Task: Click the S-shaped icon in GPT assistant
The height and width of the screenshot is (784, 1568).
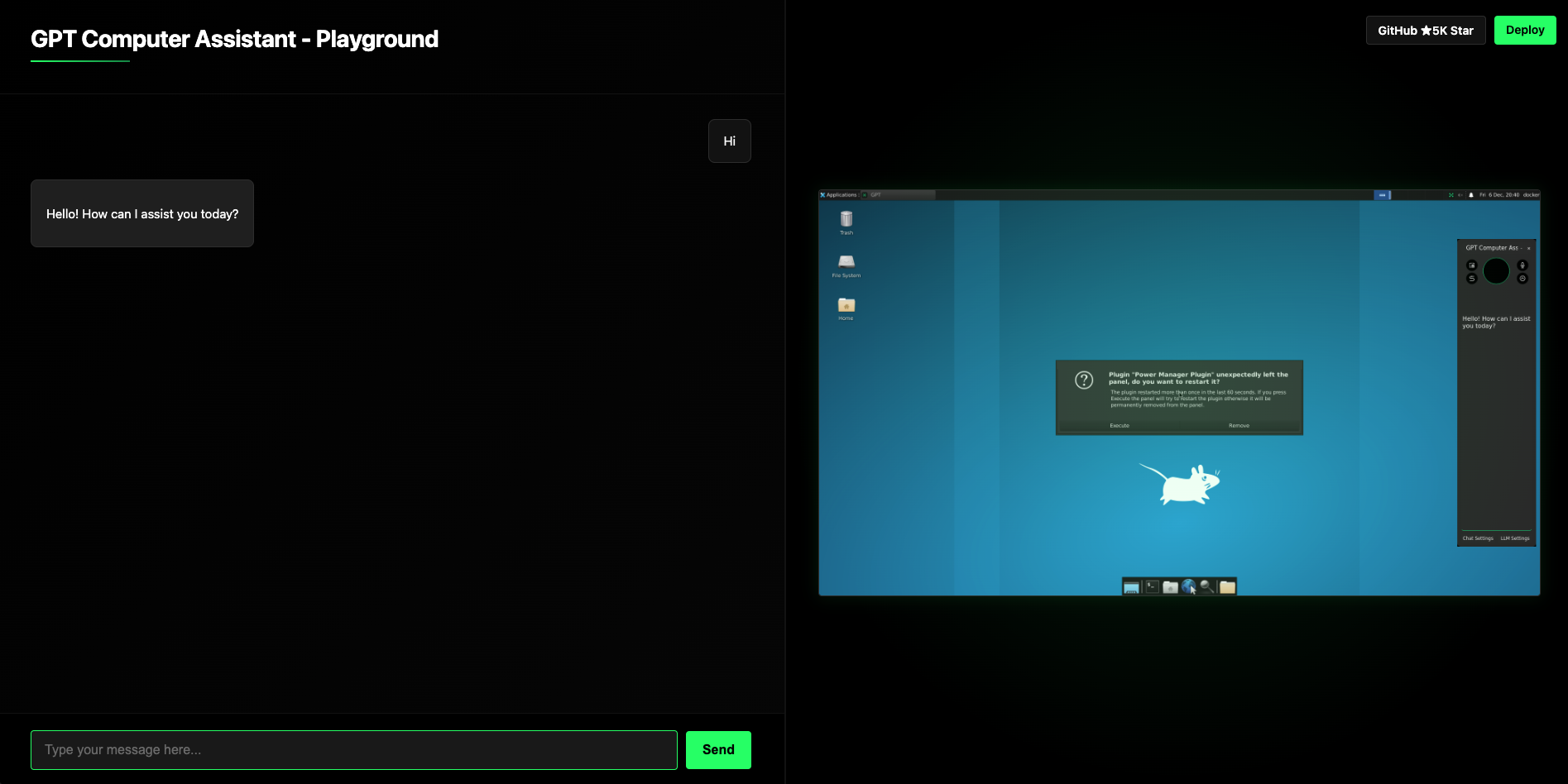Action: click(x=1471, y=279)
